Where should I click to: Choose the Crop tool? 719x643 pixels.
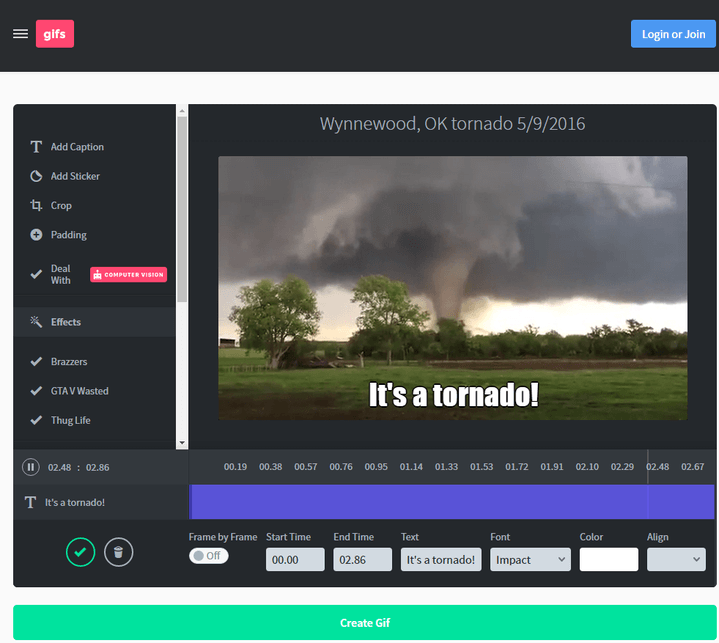[x=61, y=205]
